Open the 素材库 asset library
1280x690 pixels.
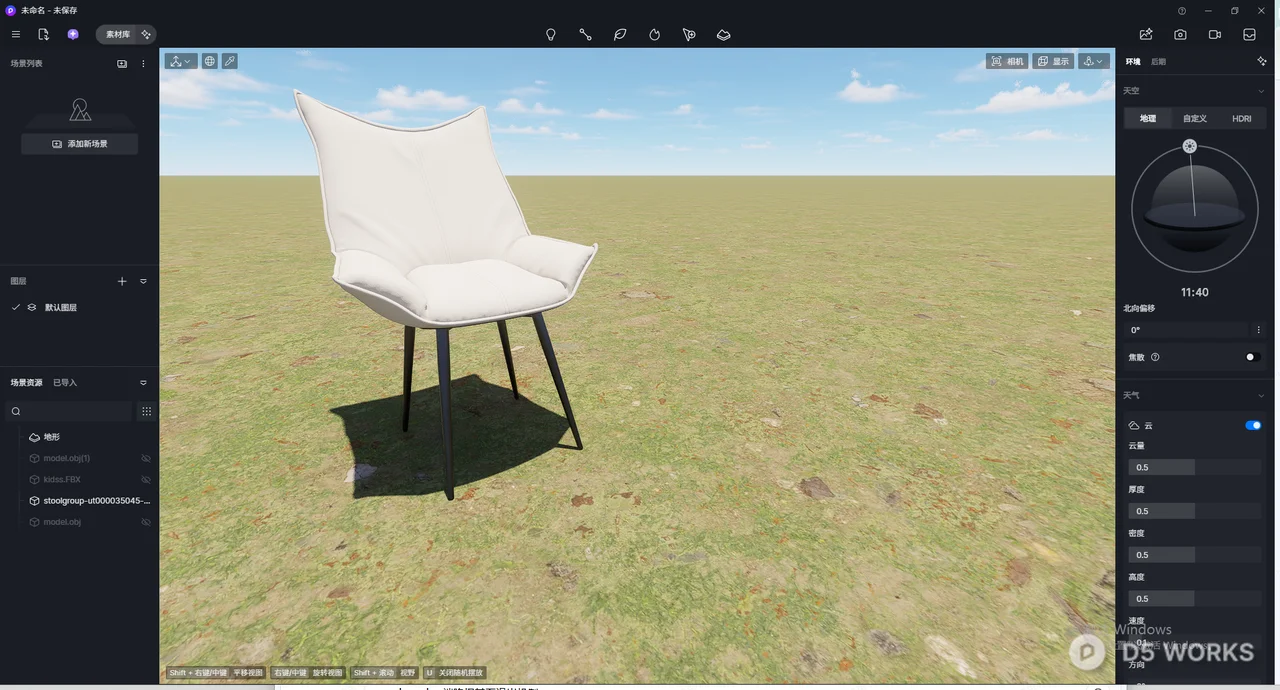click(118, 34)
